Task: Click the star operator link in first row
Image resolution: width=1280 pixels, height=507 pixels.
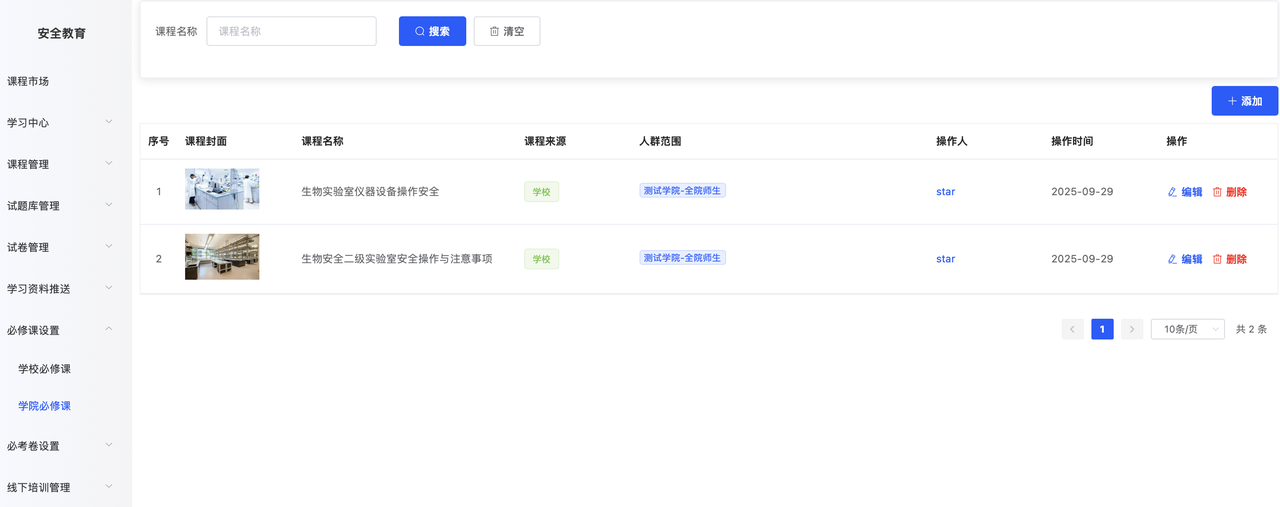Action: [x=945, y=192]
